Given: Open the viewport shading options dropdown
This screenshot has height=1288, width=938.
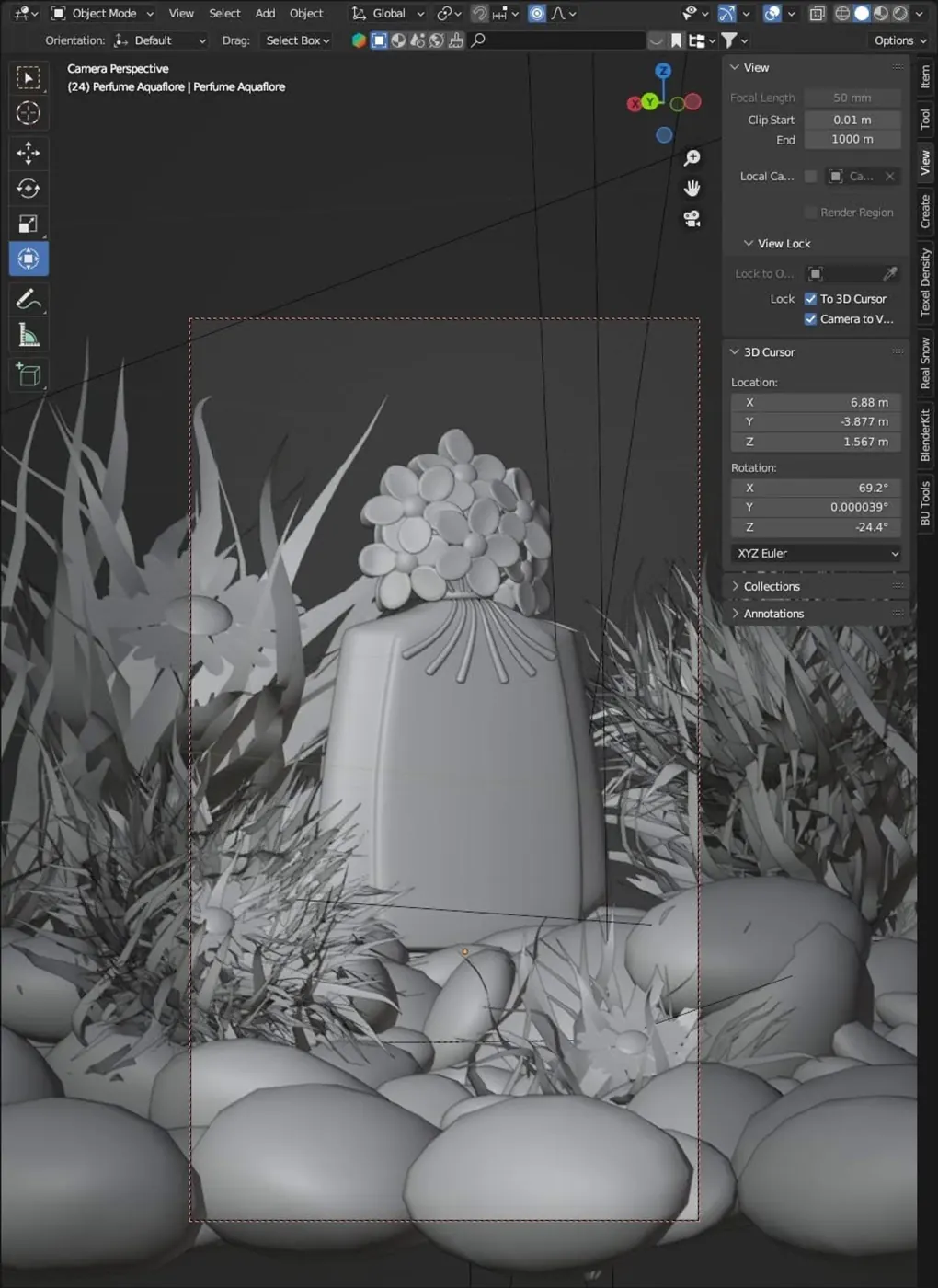Looking at the screenshot, I should click(920, 14).
